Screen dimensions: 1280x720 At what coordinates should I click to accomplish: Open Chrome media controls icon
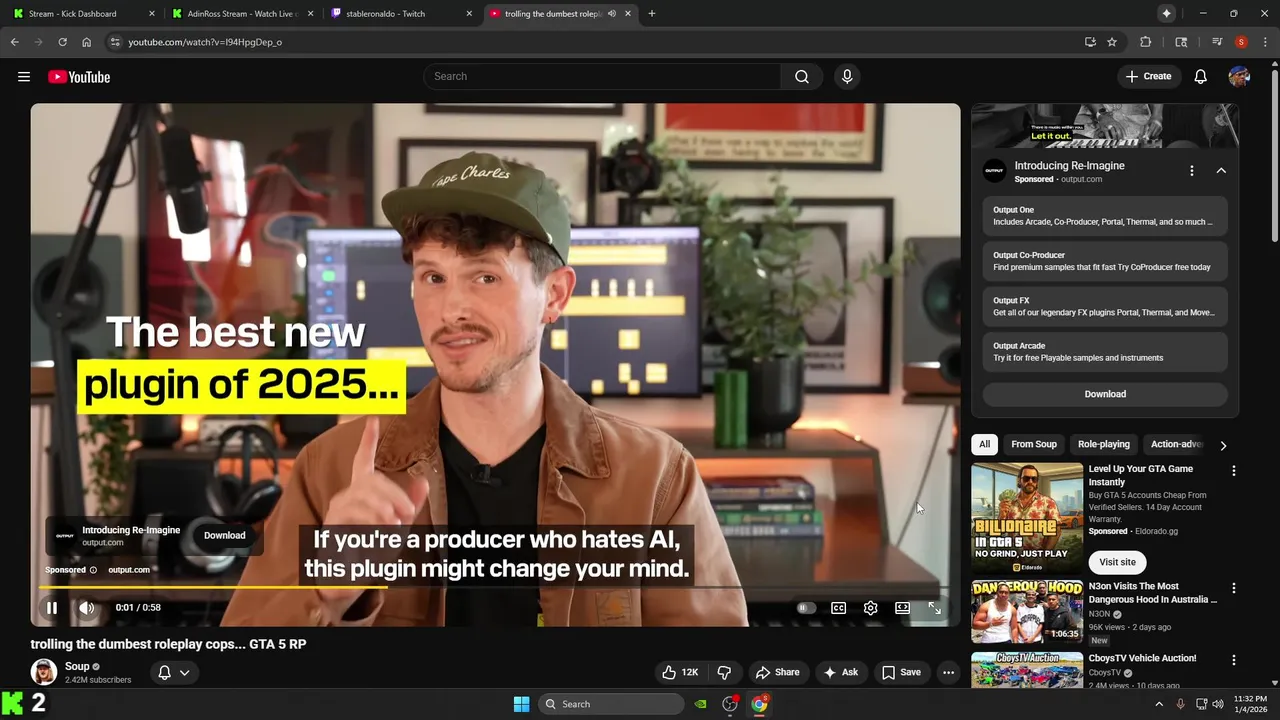pyautogui.click(x=1217, y=42)
